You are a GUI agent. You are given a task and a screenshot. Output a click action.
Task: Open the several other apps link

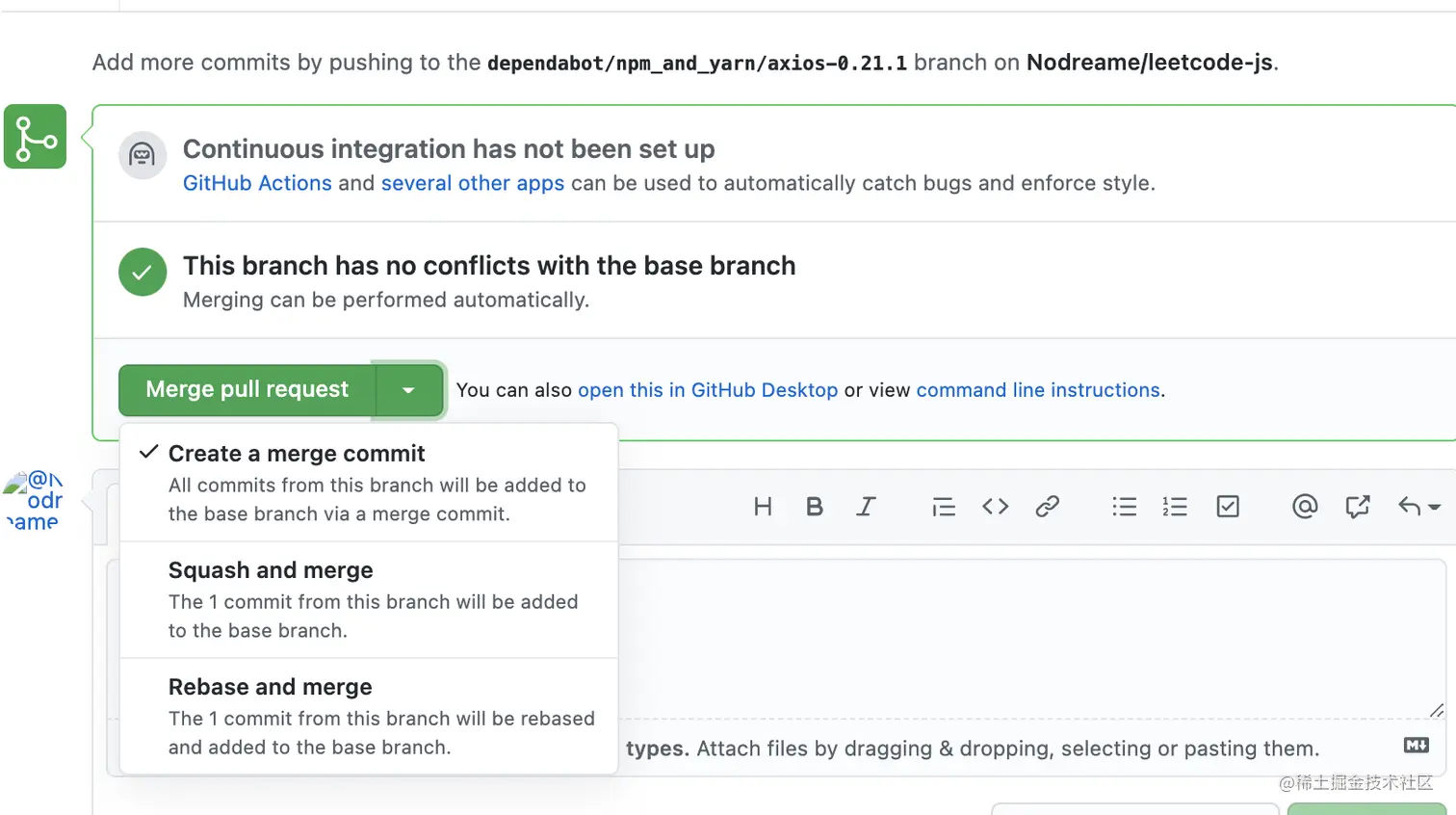click(473, 183)
